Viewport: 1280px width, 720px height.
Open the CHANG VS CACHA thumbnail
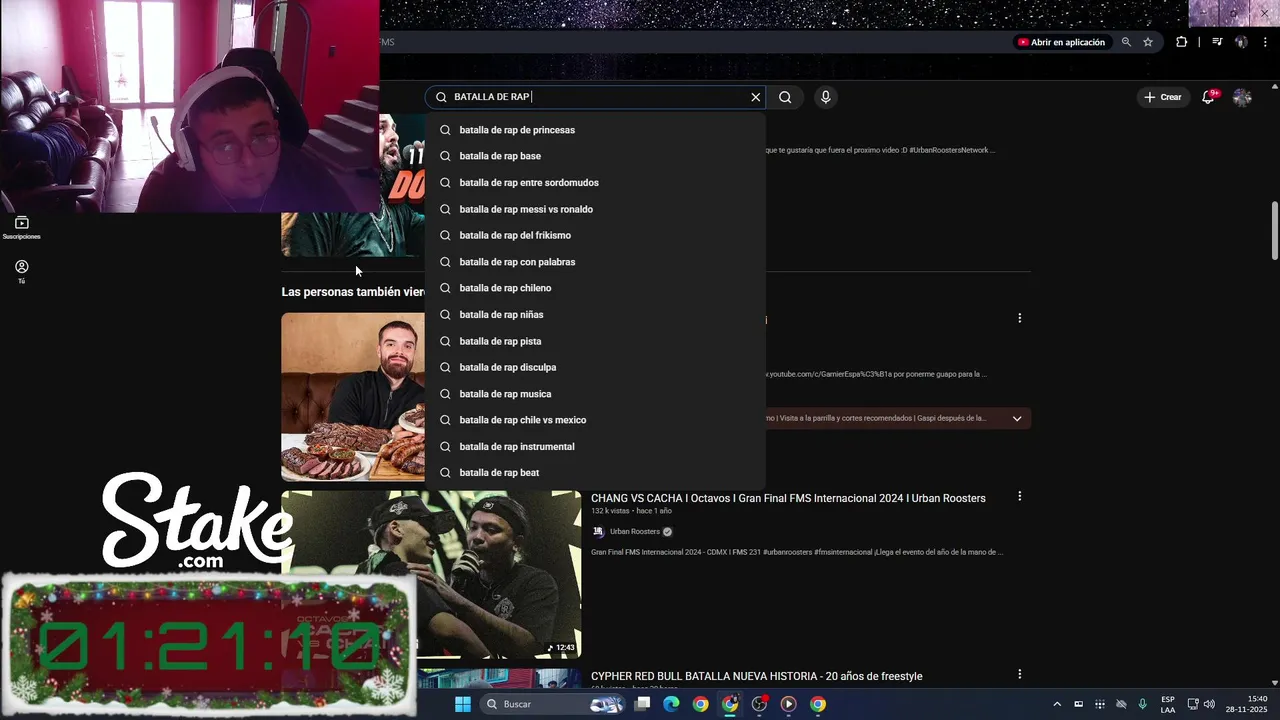coord(431,574)
